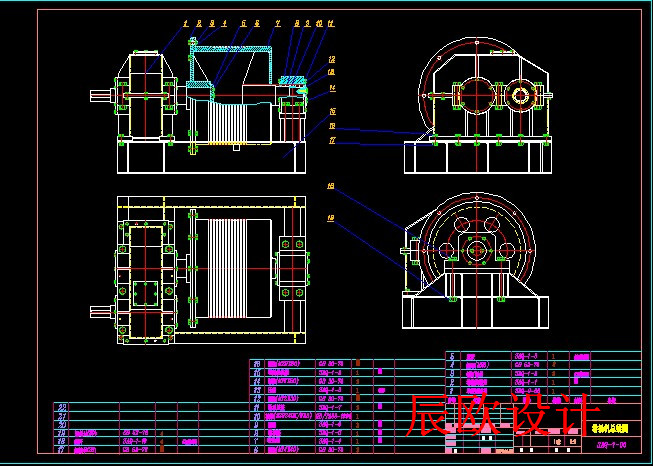The width and height of the screenshot is (653, 466).
Task: Select item number 10 in parts list
Action: (257, 416)
